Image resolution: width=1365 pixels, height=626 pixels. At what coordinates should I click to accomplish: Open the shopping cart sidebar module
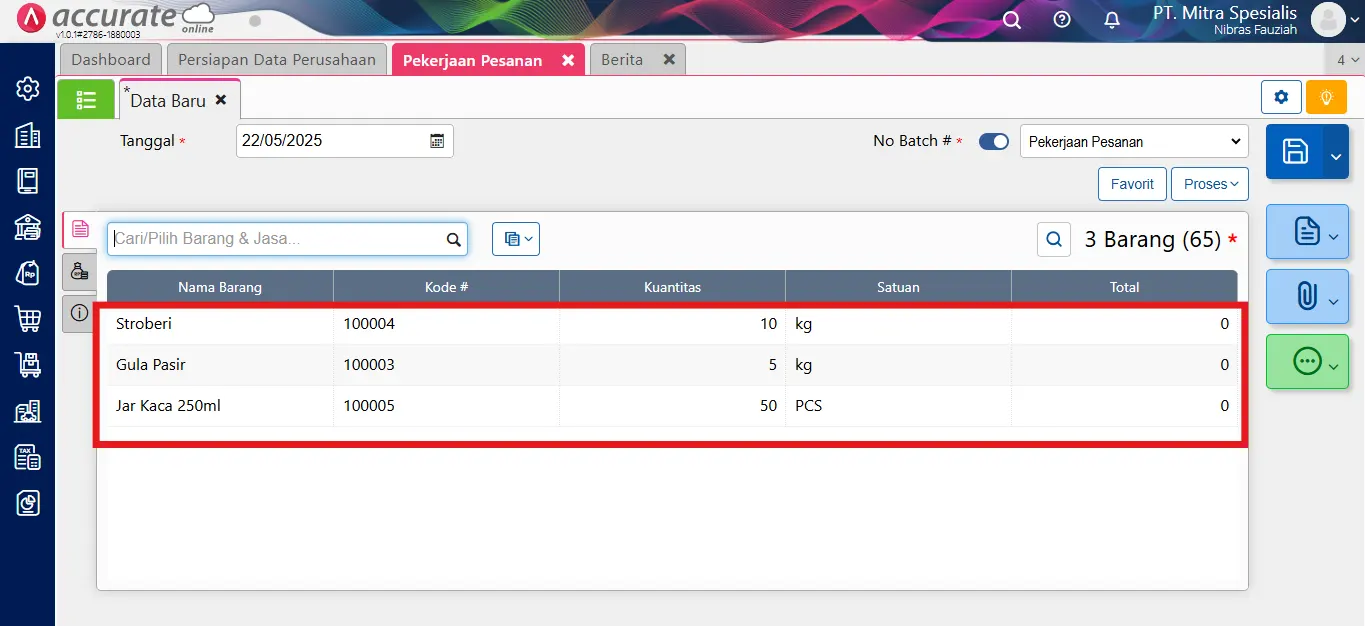[28, 319]
